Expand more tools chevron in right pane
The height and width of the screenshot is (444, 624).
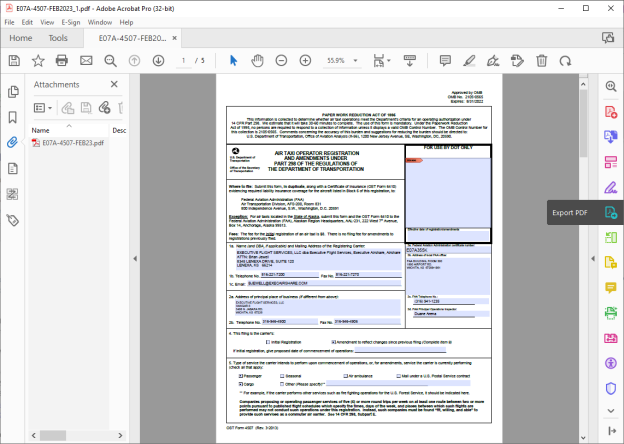(x=611, y=411)
